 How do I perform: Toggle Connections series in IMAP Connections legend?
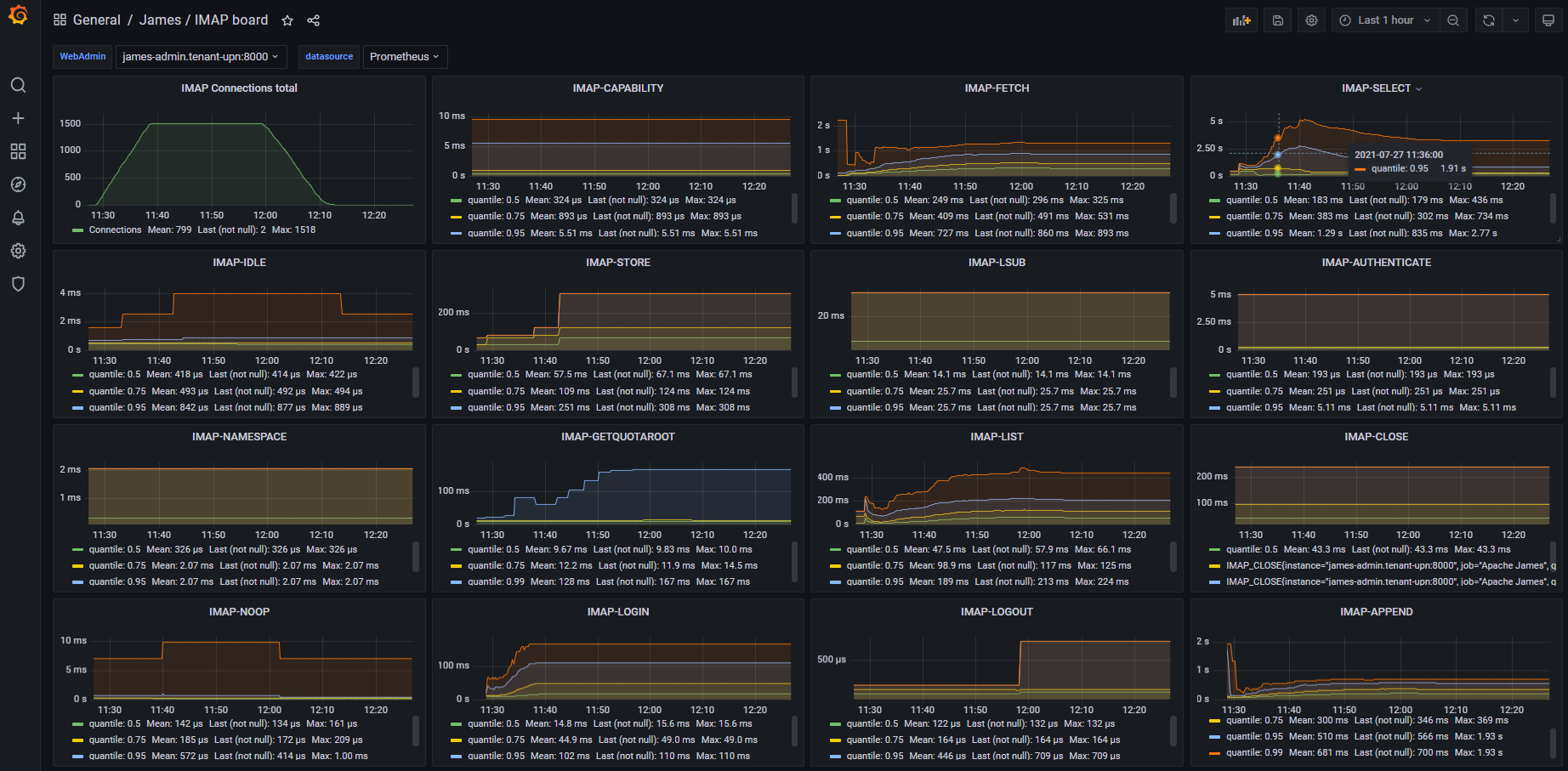click(x=115, y=230)
